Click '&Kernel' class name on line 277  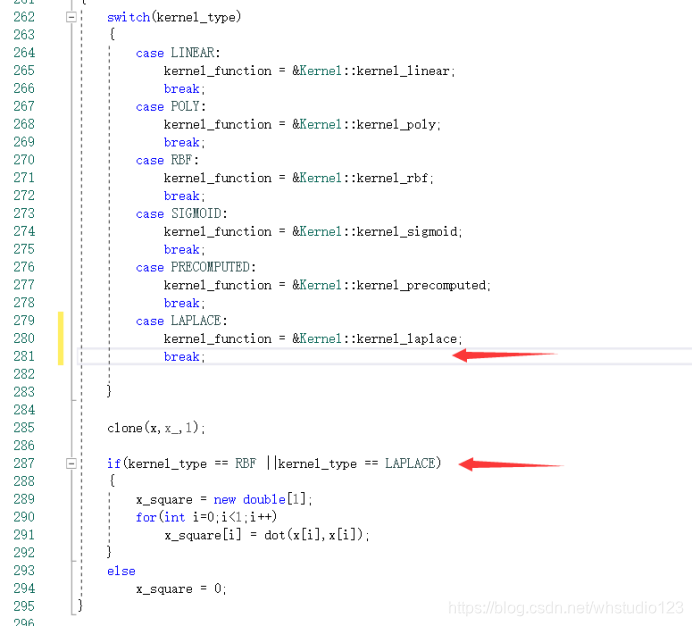317,285
